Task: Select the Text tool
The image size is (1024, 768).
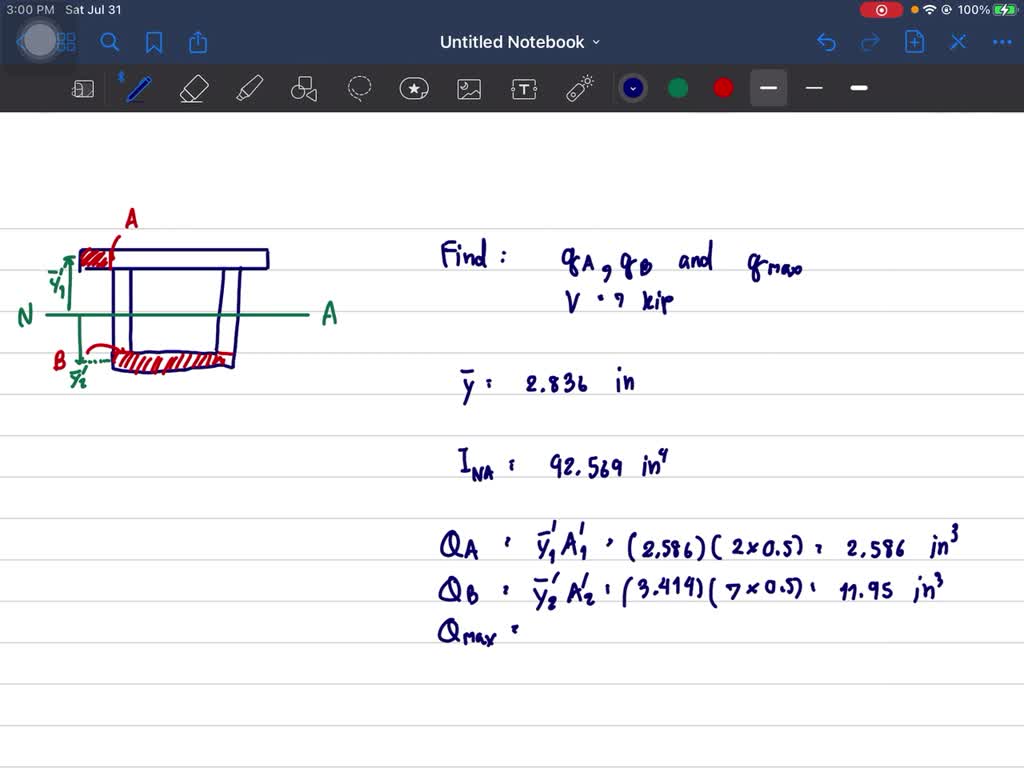Action: click(x=524, y=88)
